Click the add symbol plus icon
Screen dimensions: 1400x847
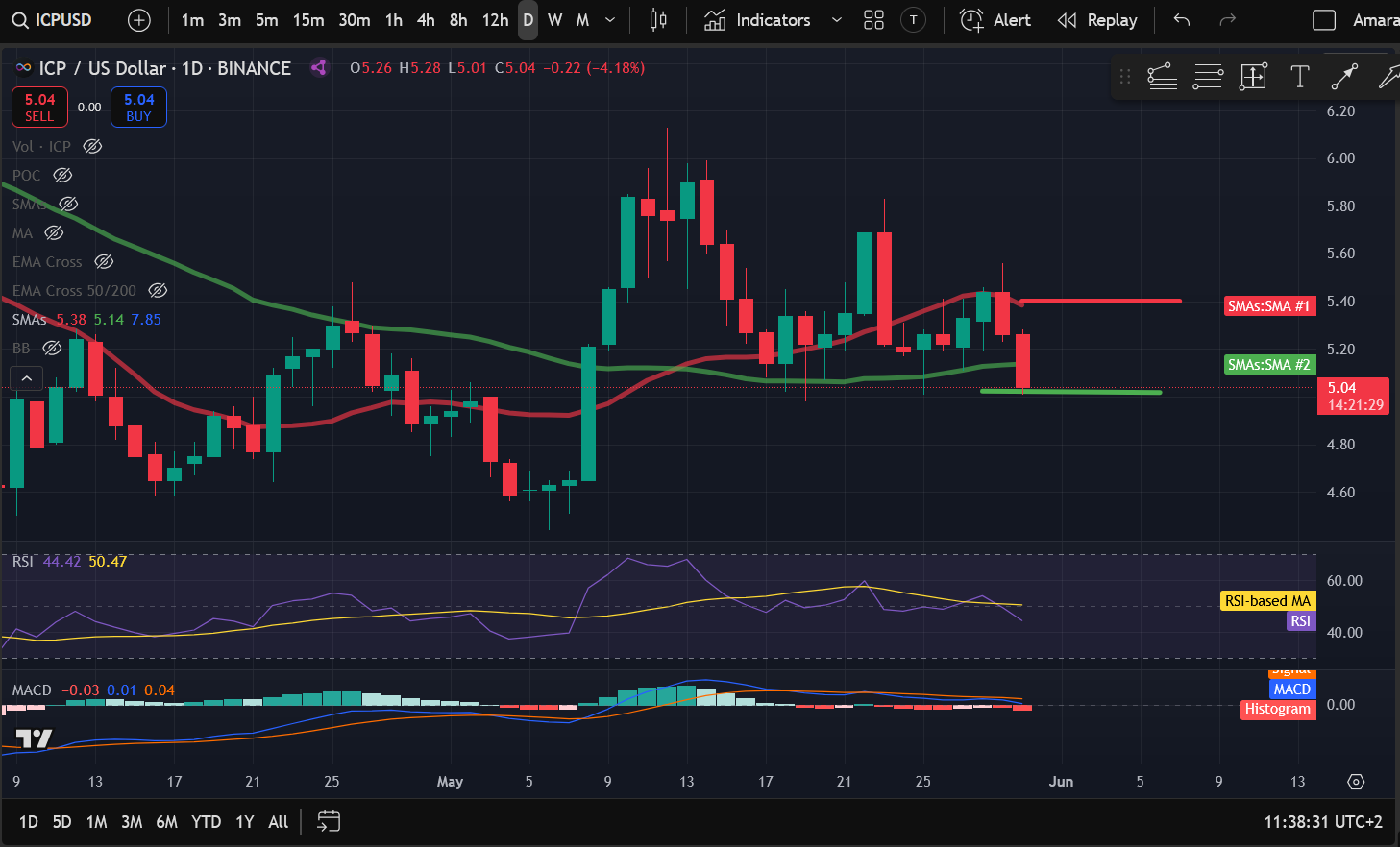click(139, 20)
